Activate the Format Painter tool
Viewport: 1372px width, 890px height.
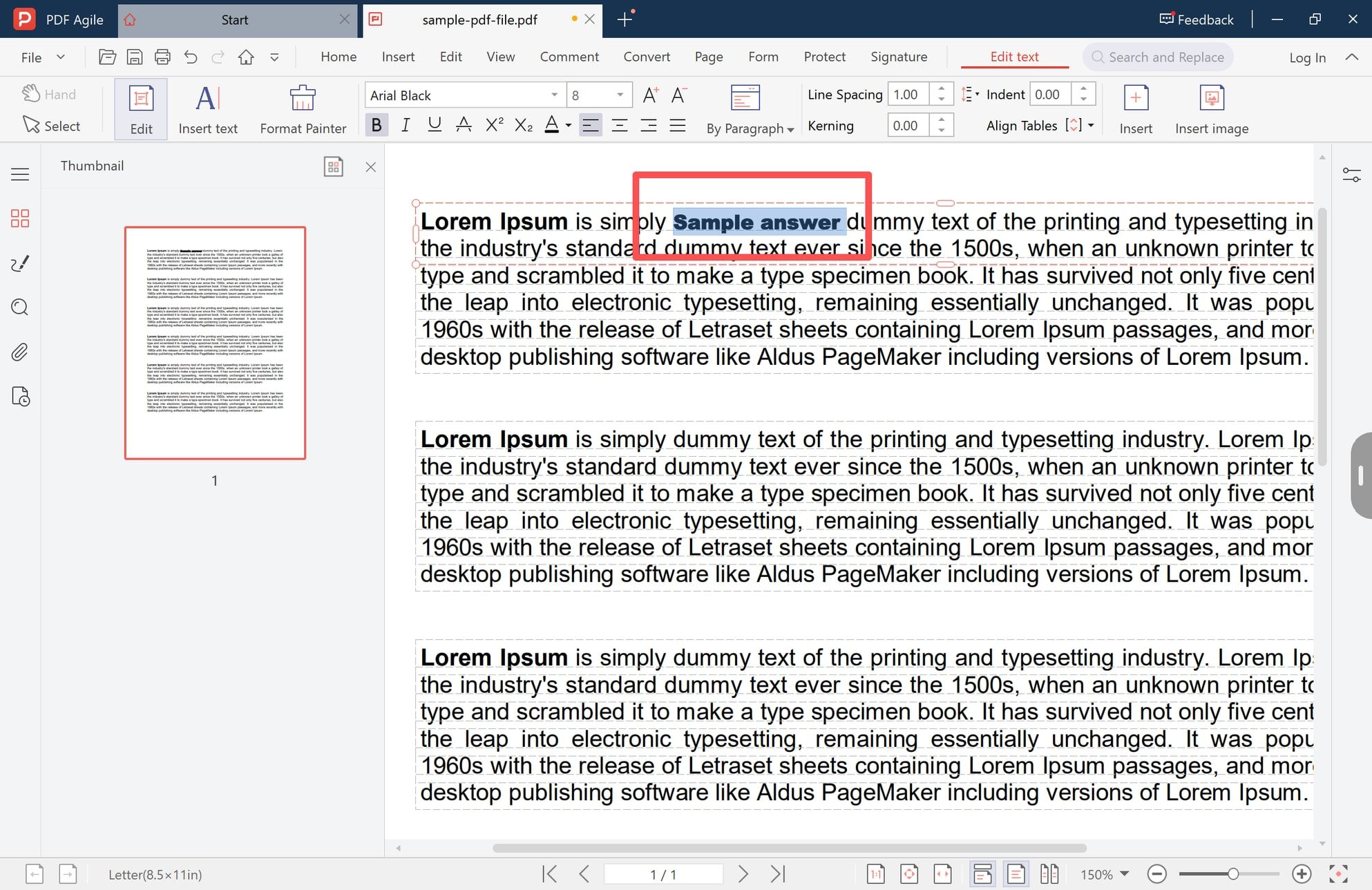(x=303, y=110)
